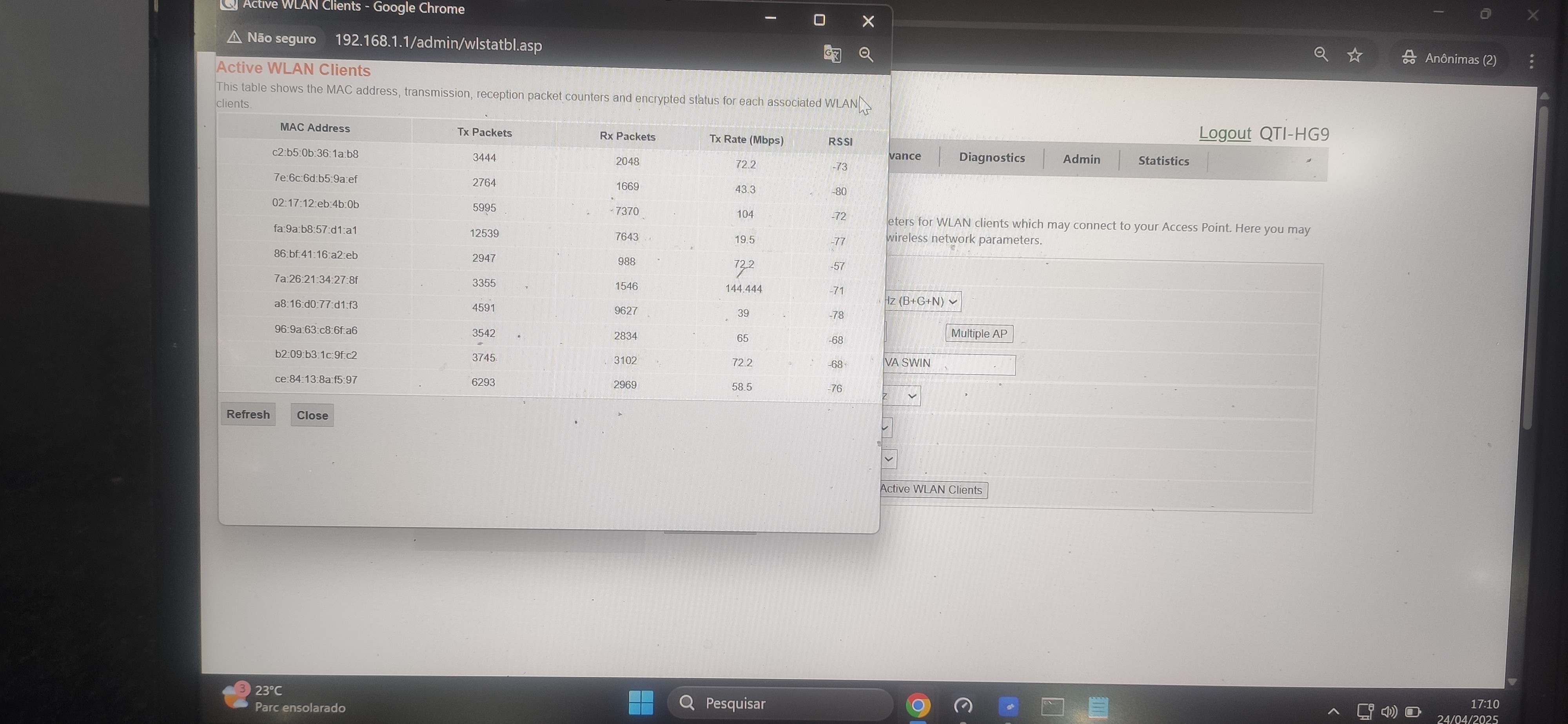Click the Logout link
The width and height of the screenshot is (1568, 724).
[1224, 133]
